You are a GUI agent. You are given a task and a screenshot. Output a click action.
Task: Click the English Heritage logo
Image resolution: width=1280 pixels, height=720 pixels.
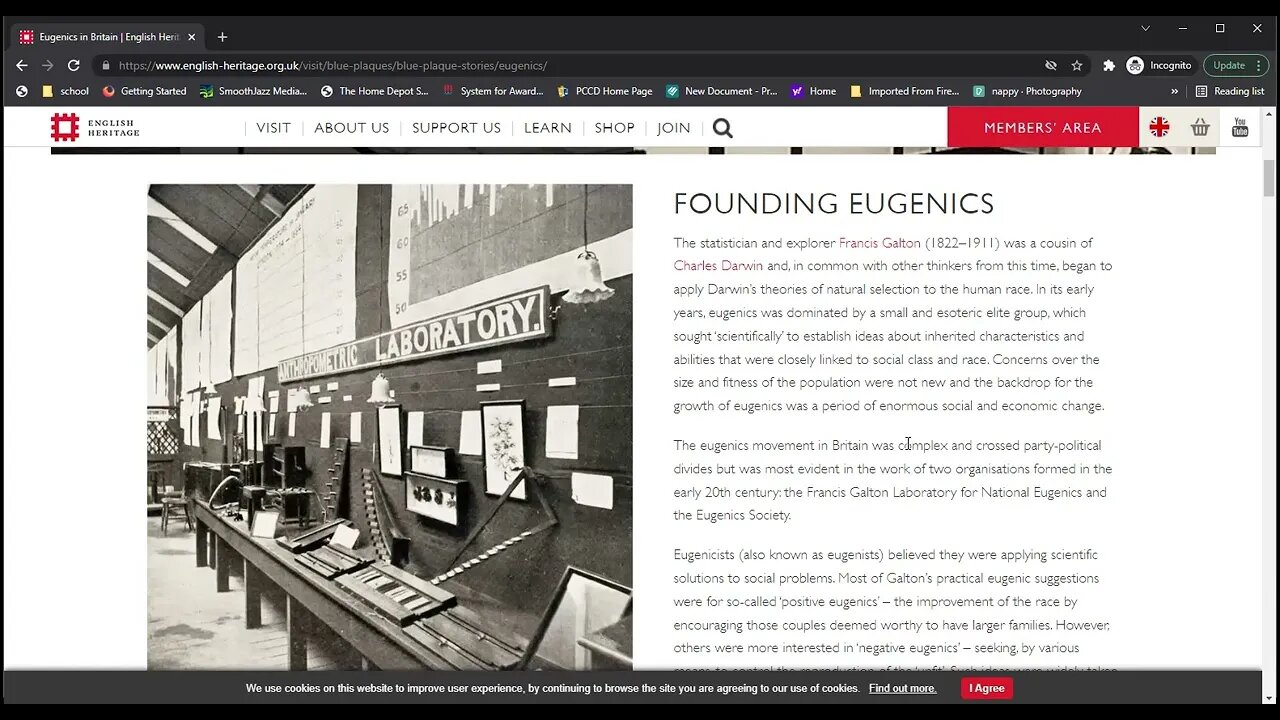95,127
